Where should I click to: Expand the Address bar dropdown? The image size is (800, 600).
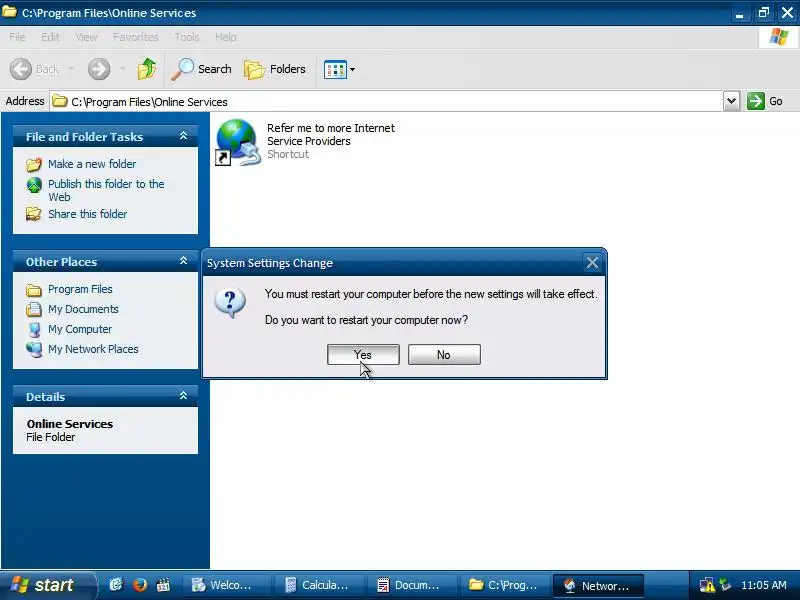pyautogui.click(x=731, y=101)
